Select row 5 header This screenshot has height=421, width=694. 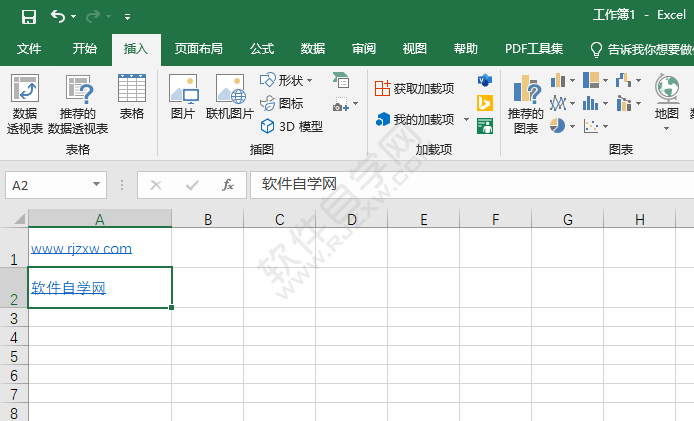click(14, 355)
